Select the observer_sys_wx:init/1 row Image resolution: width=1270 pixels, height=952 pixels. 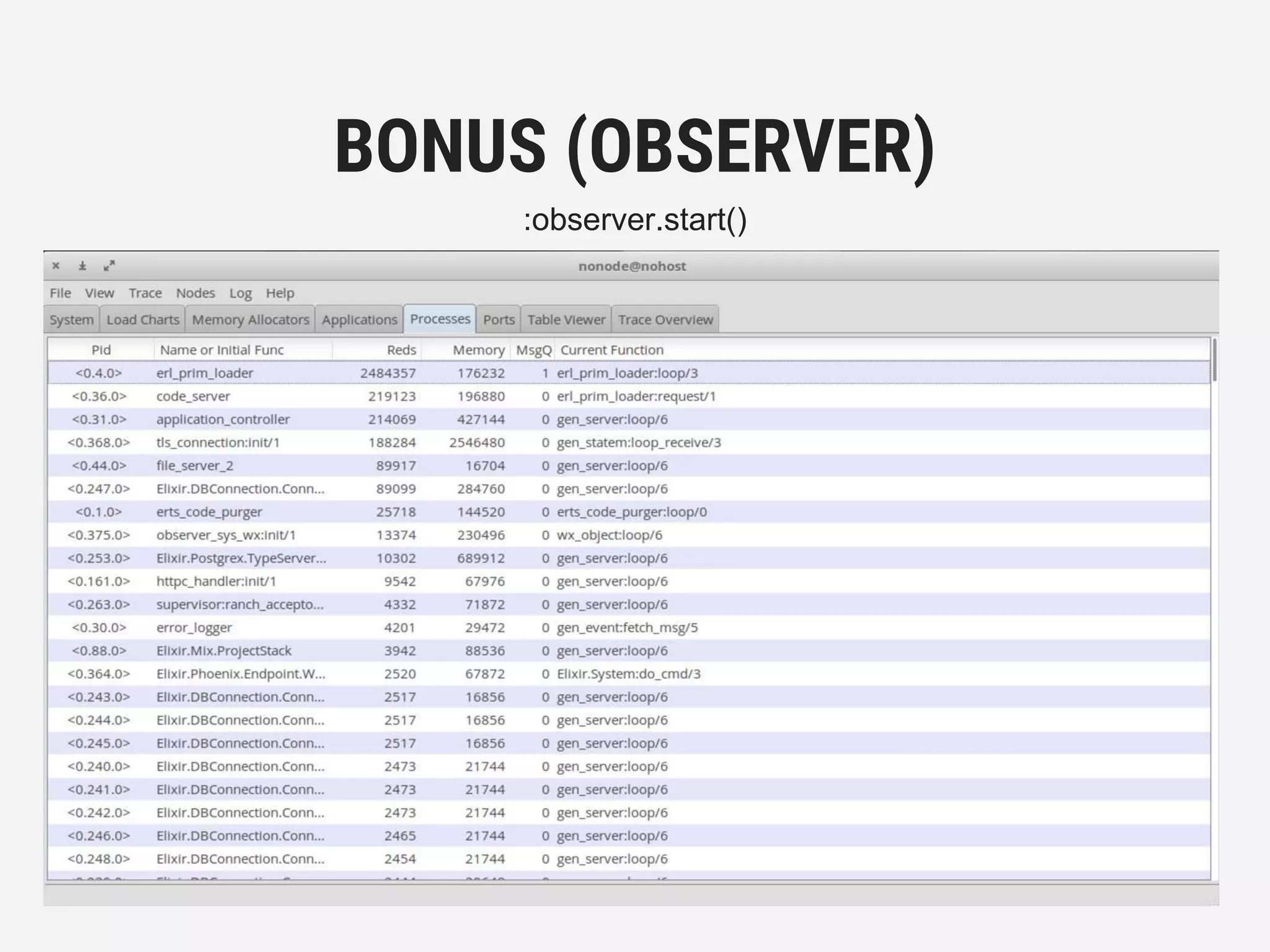pyautogui.click(x=629, y=535)
